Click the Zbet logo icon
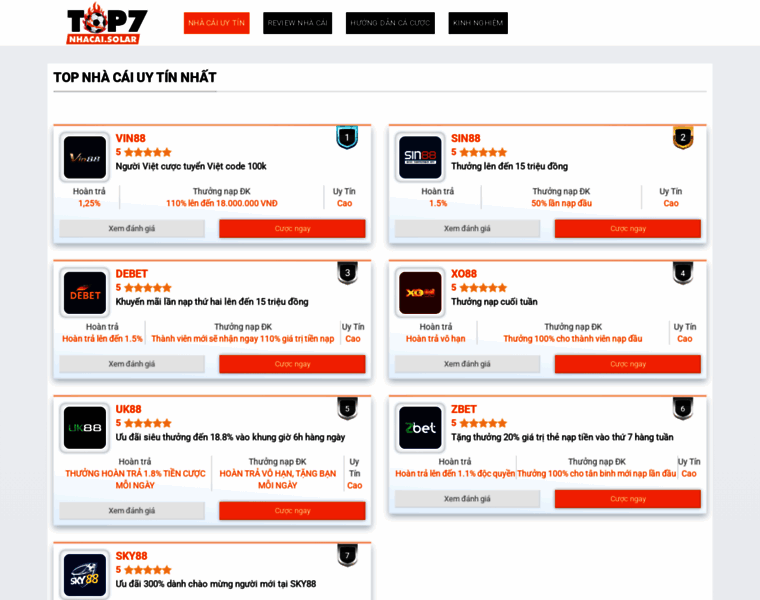Image resolution: width=760 pixels, height=600 pixels. (x=420, y=428)
